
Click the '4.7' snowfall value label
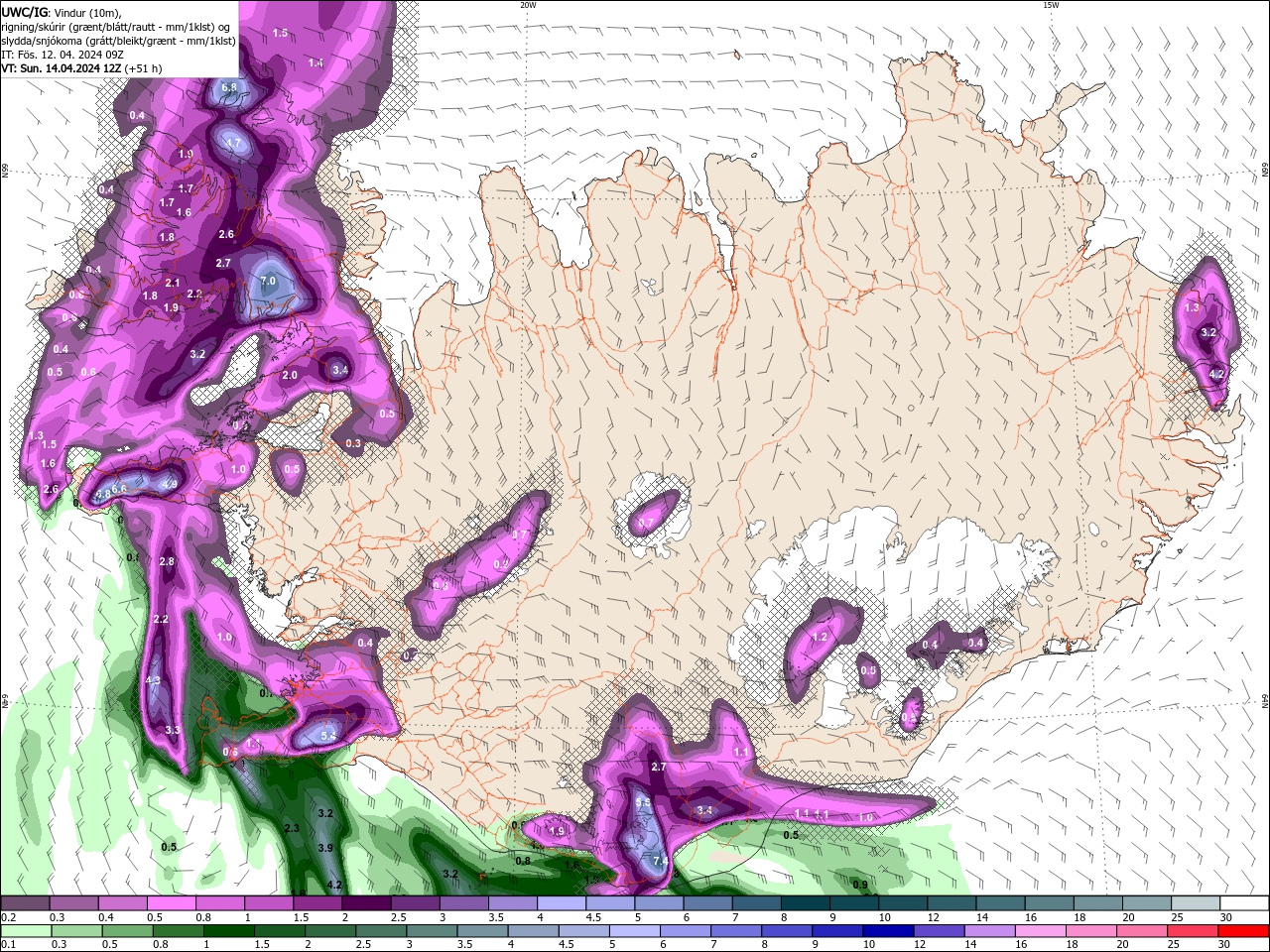pos(233,143)
